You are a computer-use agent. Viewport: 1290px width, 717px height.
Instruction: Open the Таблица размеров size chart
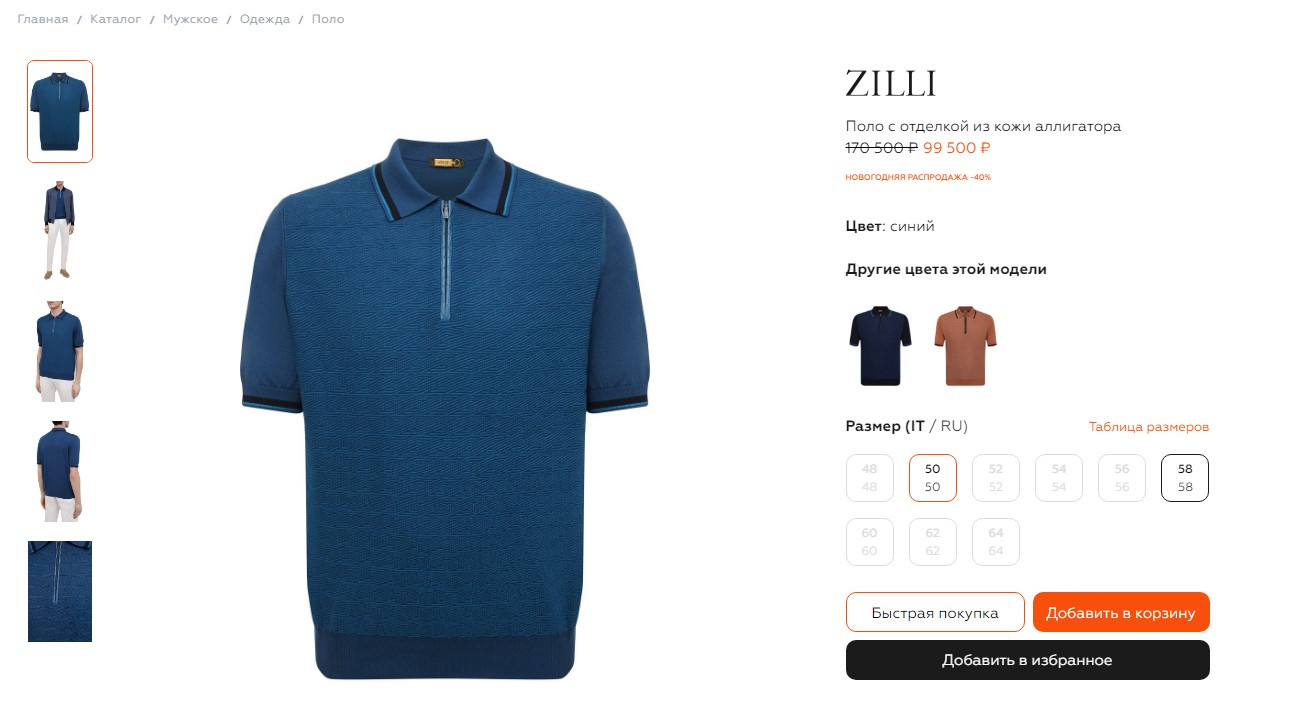pyautogui.click(x=1149, y=427)
